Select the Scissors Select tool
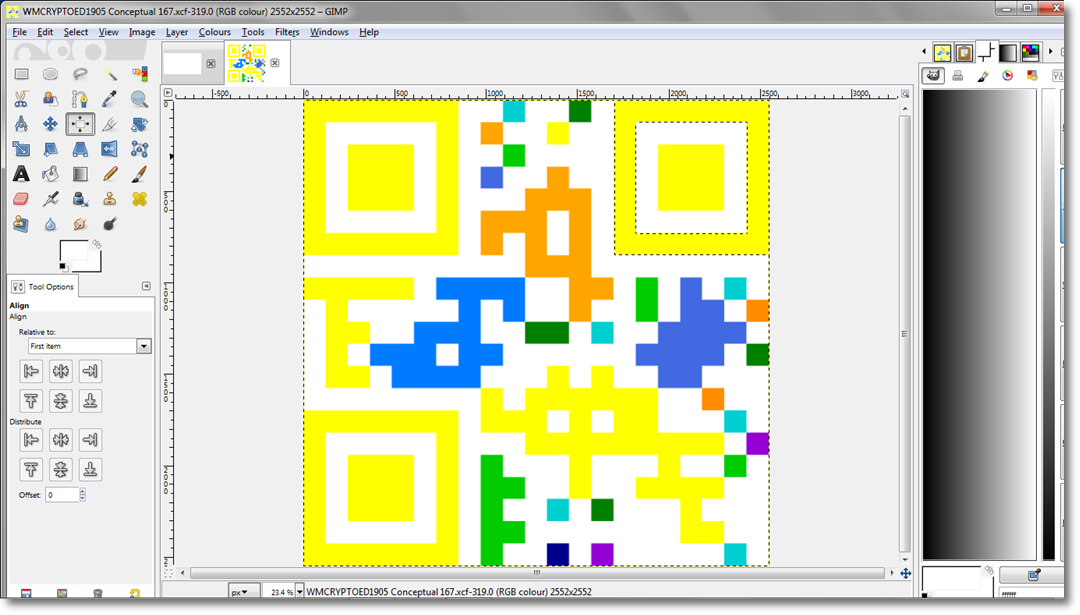The image size is (1080, 615). tap(21, 99)
